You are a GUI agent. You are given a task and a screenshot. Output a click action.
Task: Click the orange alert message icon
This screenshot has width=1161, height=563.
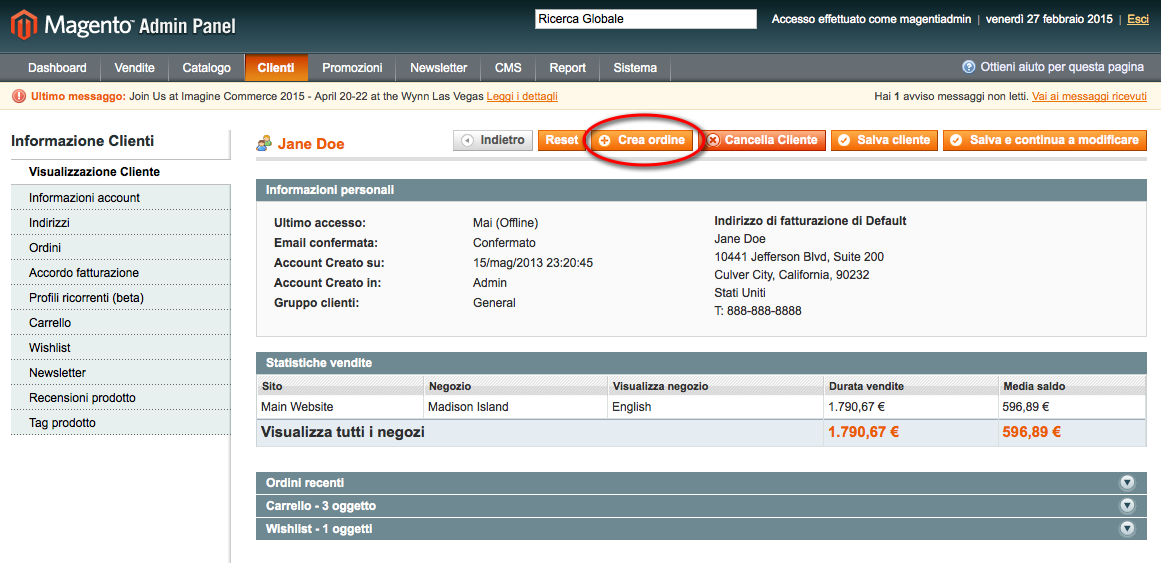tap(18, 97)
